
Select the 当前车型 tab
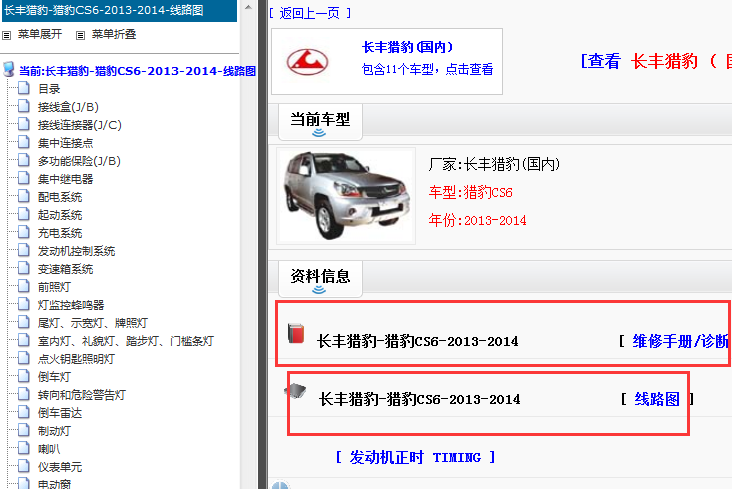[x=320, y=122]
